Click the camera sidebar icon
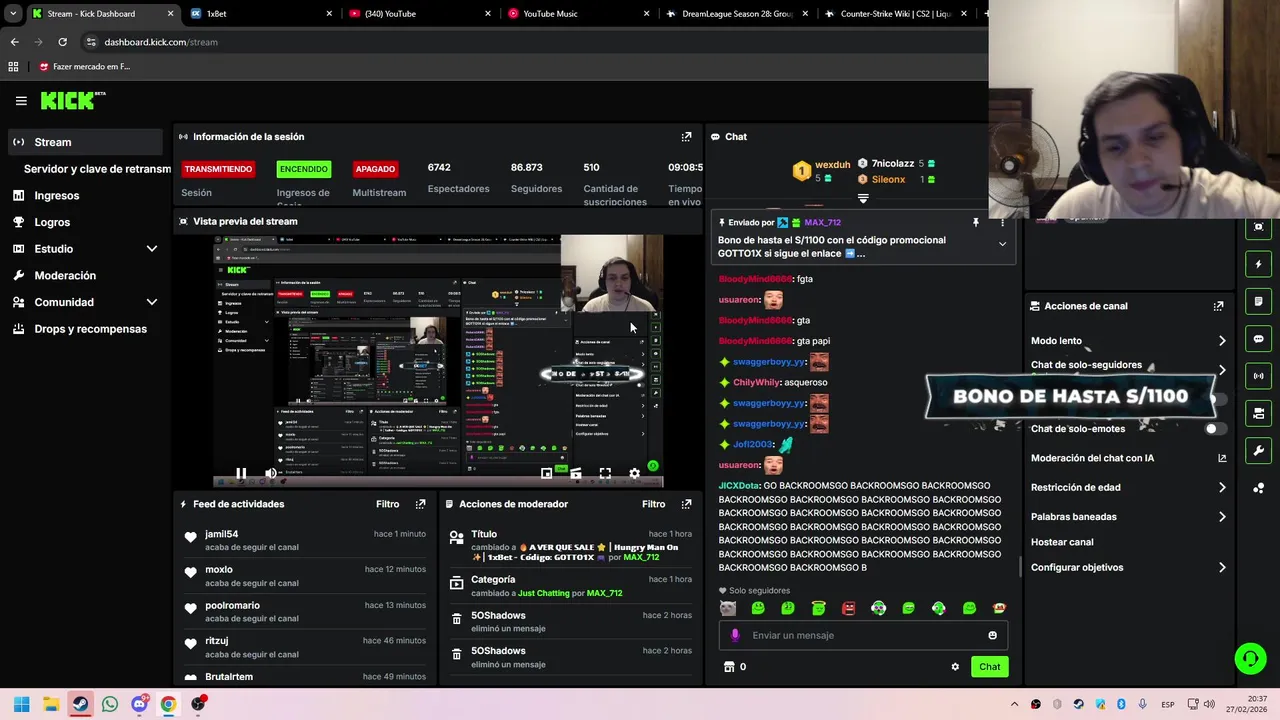1280x720 pixels. (1259, 413)
